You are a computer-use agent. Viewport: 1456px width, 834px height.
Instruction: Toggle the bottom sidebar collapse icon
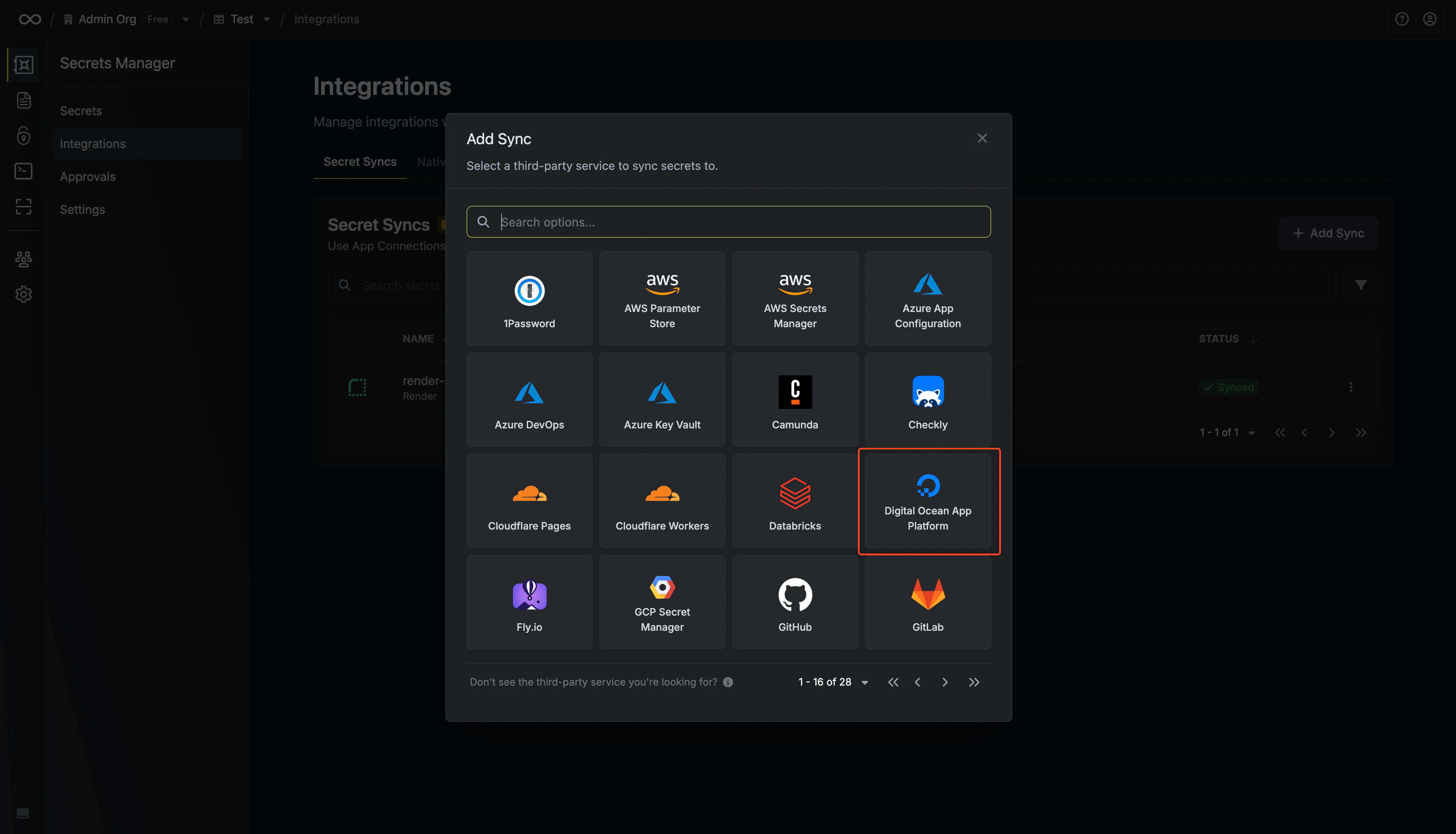(23, 813)
